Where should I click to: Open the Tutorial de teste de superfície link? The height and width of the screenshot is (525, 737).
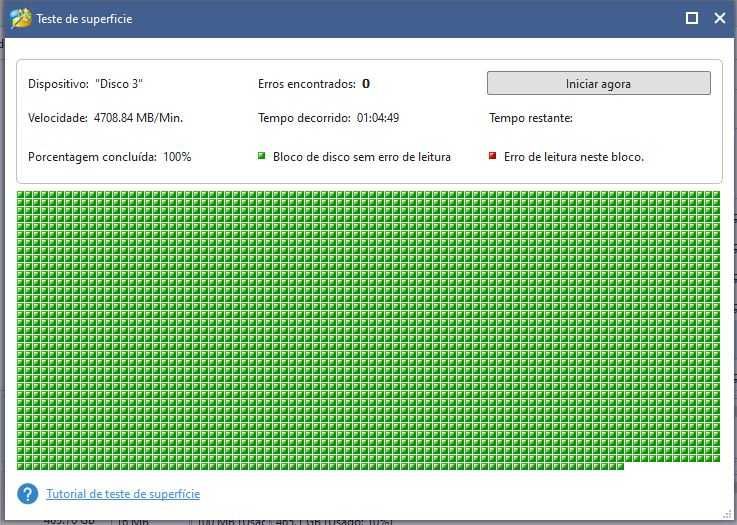pyautogui.click(x=123, y=494)
